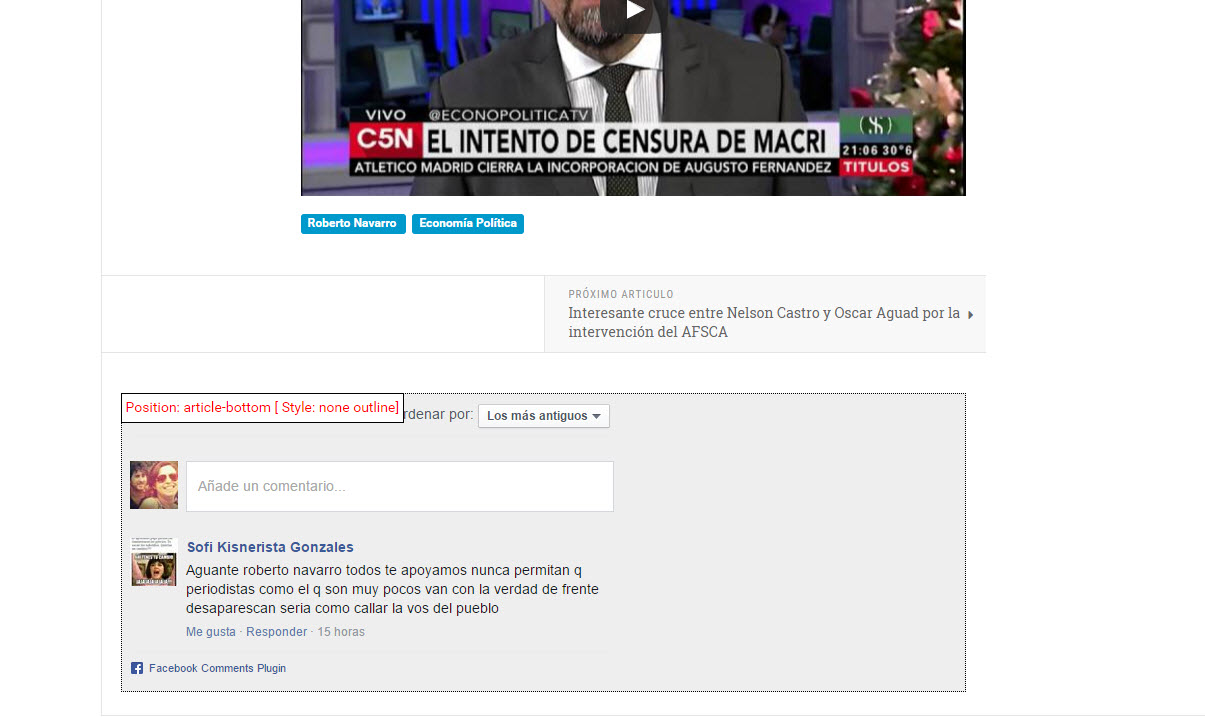Click the next article arrow icon
Image resolution: width=1205 pixels, height=717 pixels.
coord(970,314)
